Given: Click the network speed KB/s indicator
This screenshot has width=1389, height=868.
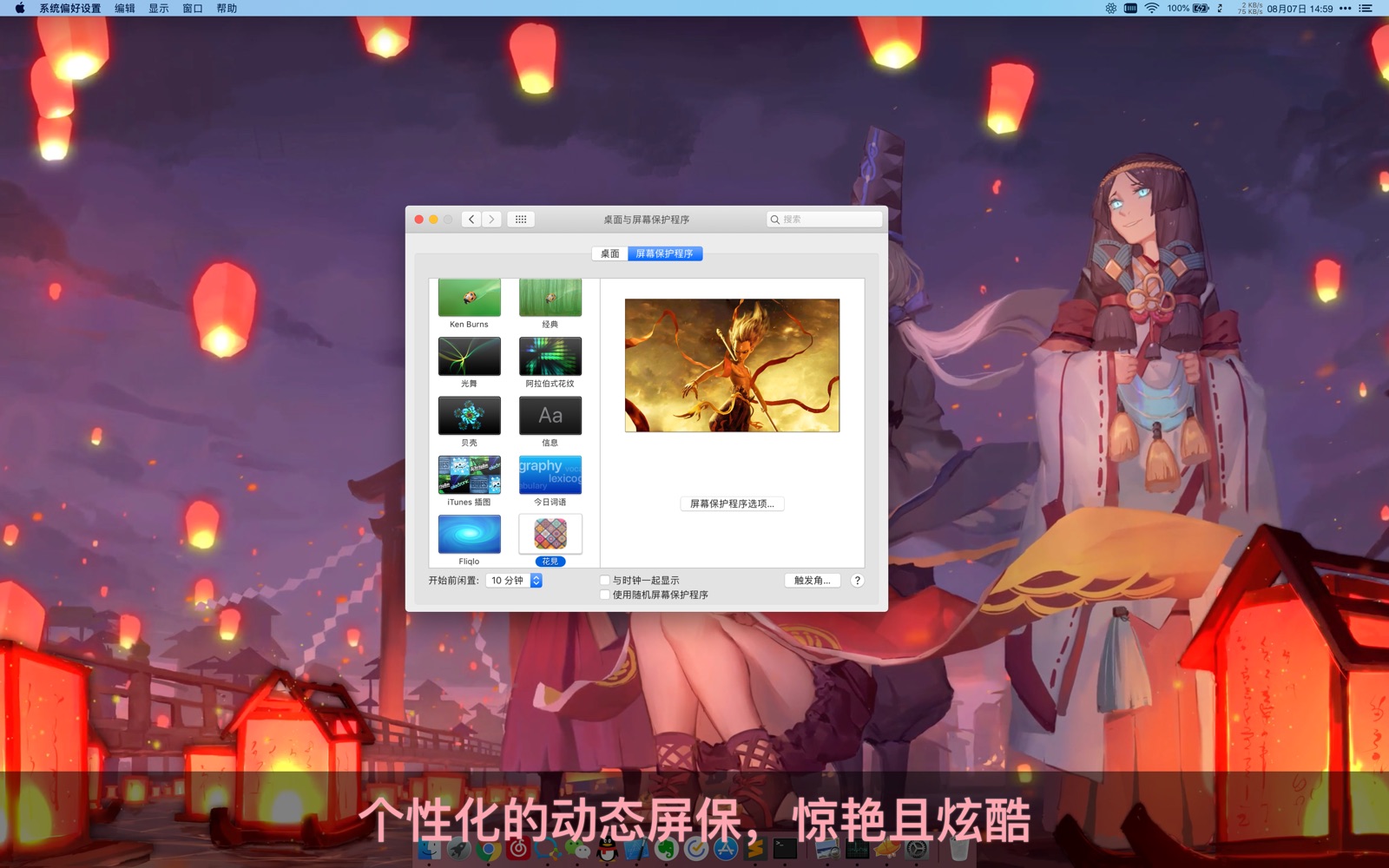Looking at the screenshot, I should coord(1249,9).
